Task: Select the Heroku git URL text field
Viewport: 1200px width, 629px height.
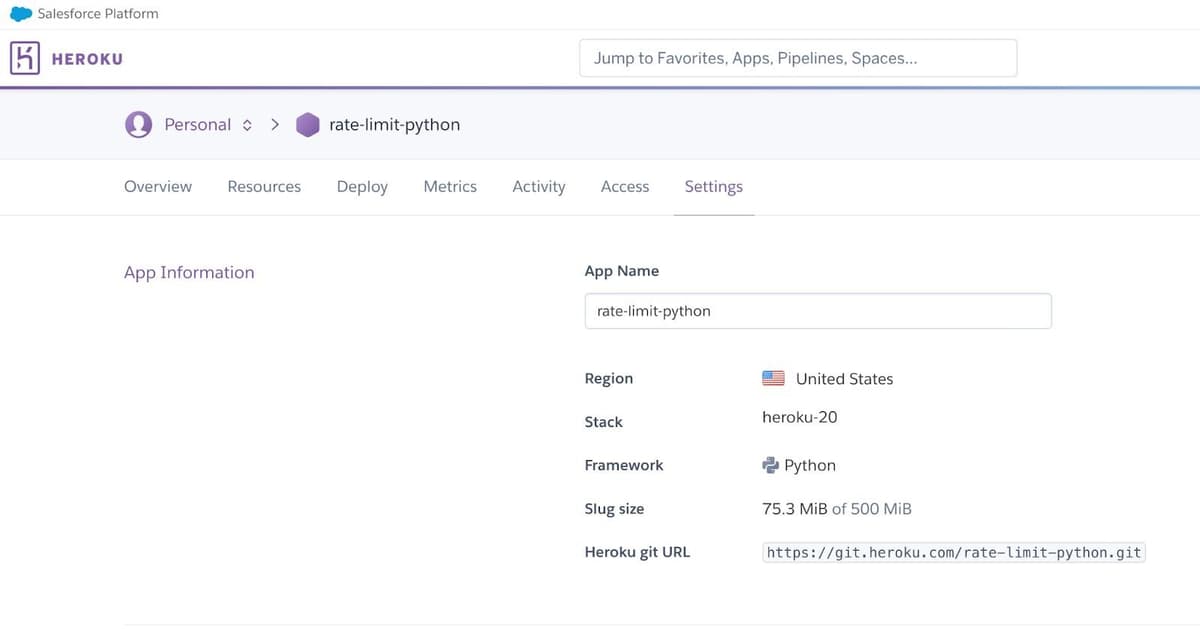Action: [953, 551]
